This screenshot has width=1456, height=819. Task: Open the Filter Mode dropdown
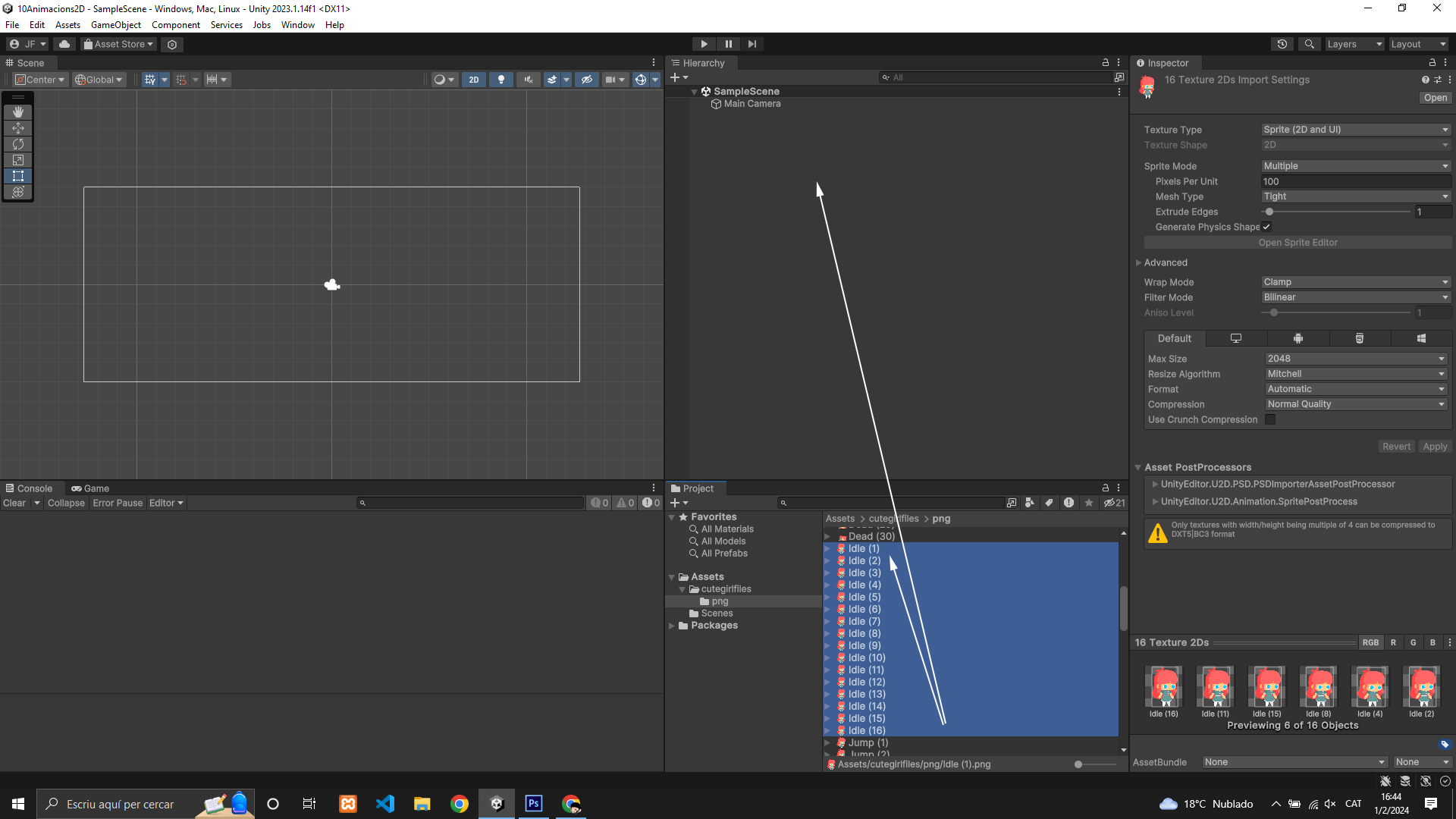pyautogui.click(x=1355, y=297)
